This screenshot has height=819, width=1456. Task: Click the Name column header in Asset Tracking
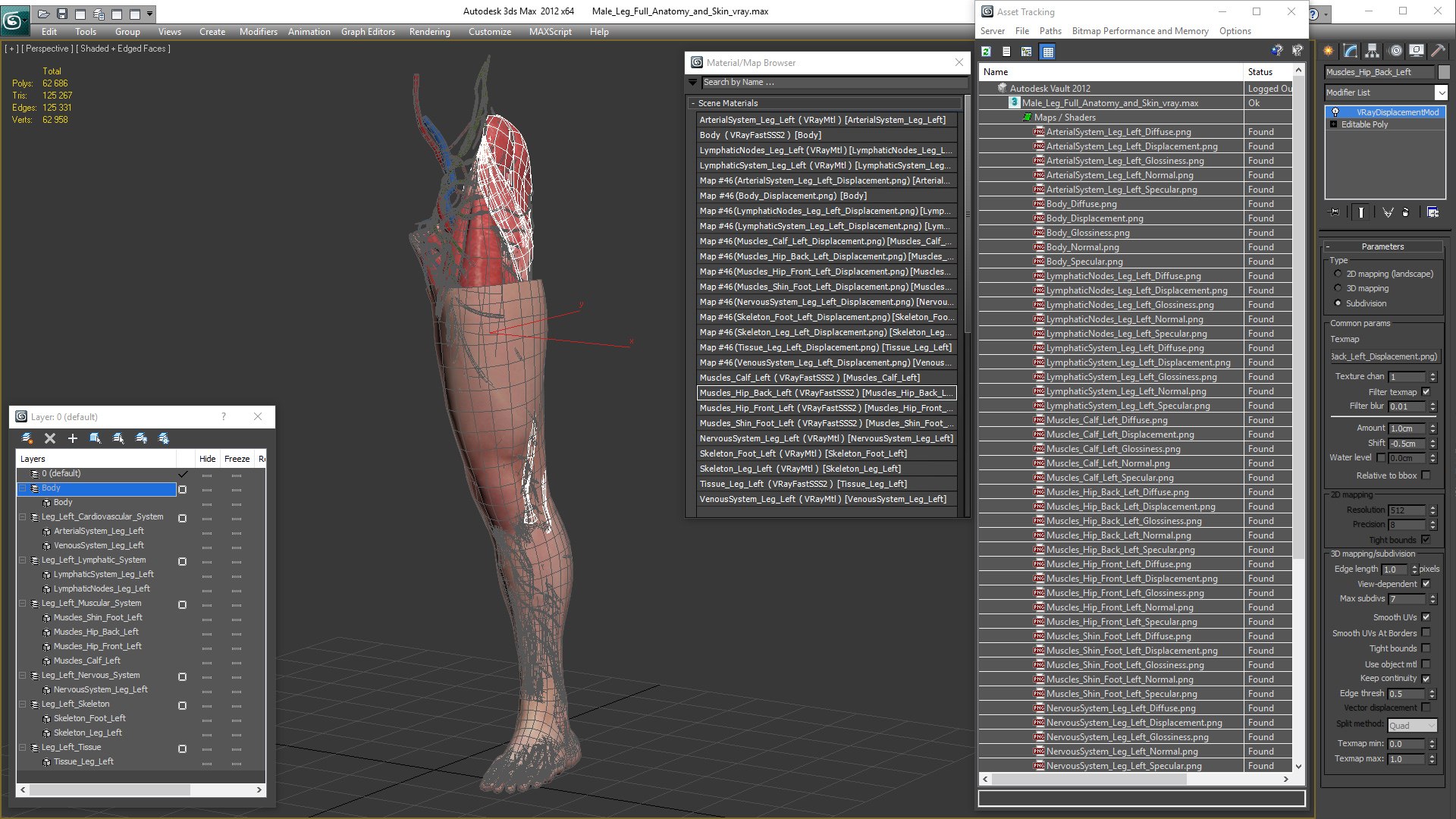[x=1111, y=72]
